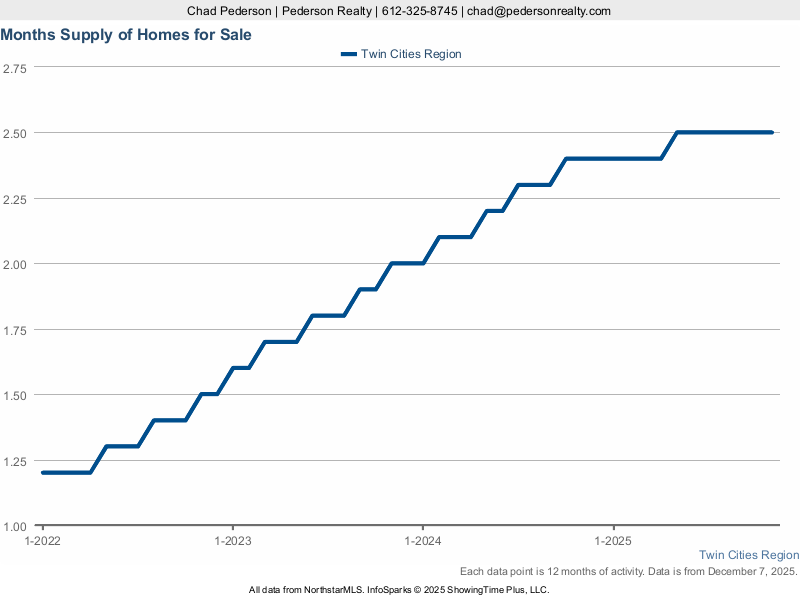Click the 1-2024 x-axis label
The width and height of the screenshot is (800, 600).
tap(423, 541)
